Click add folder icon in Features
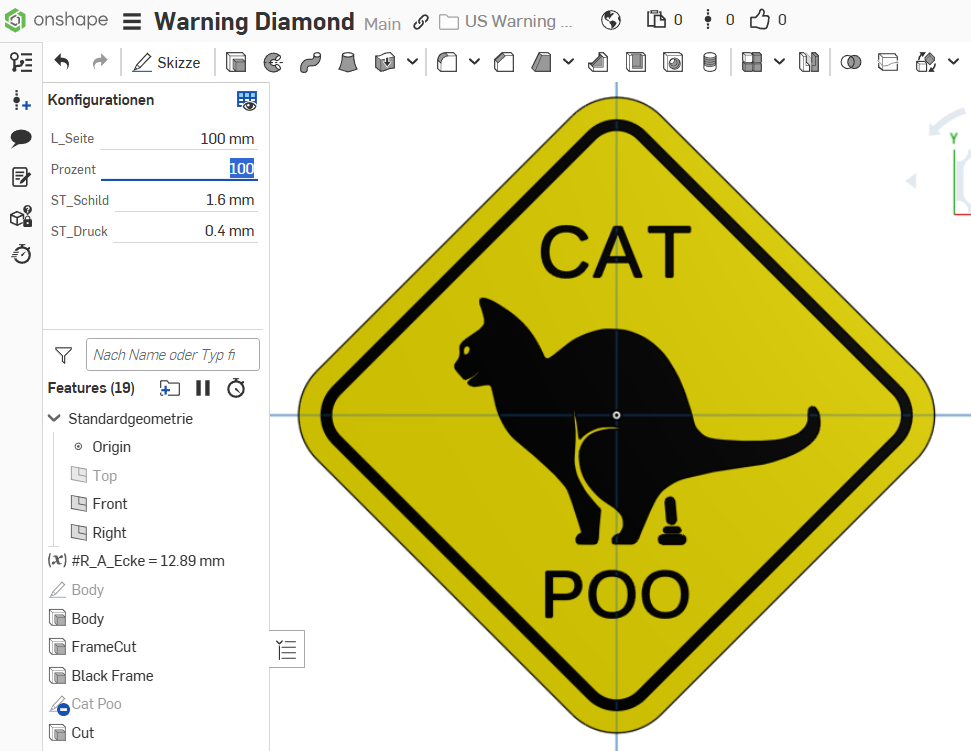Image resolution: width=971 pixels, height=751 pixels. click(170, 388)
